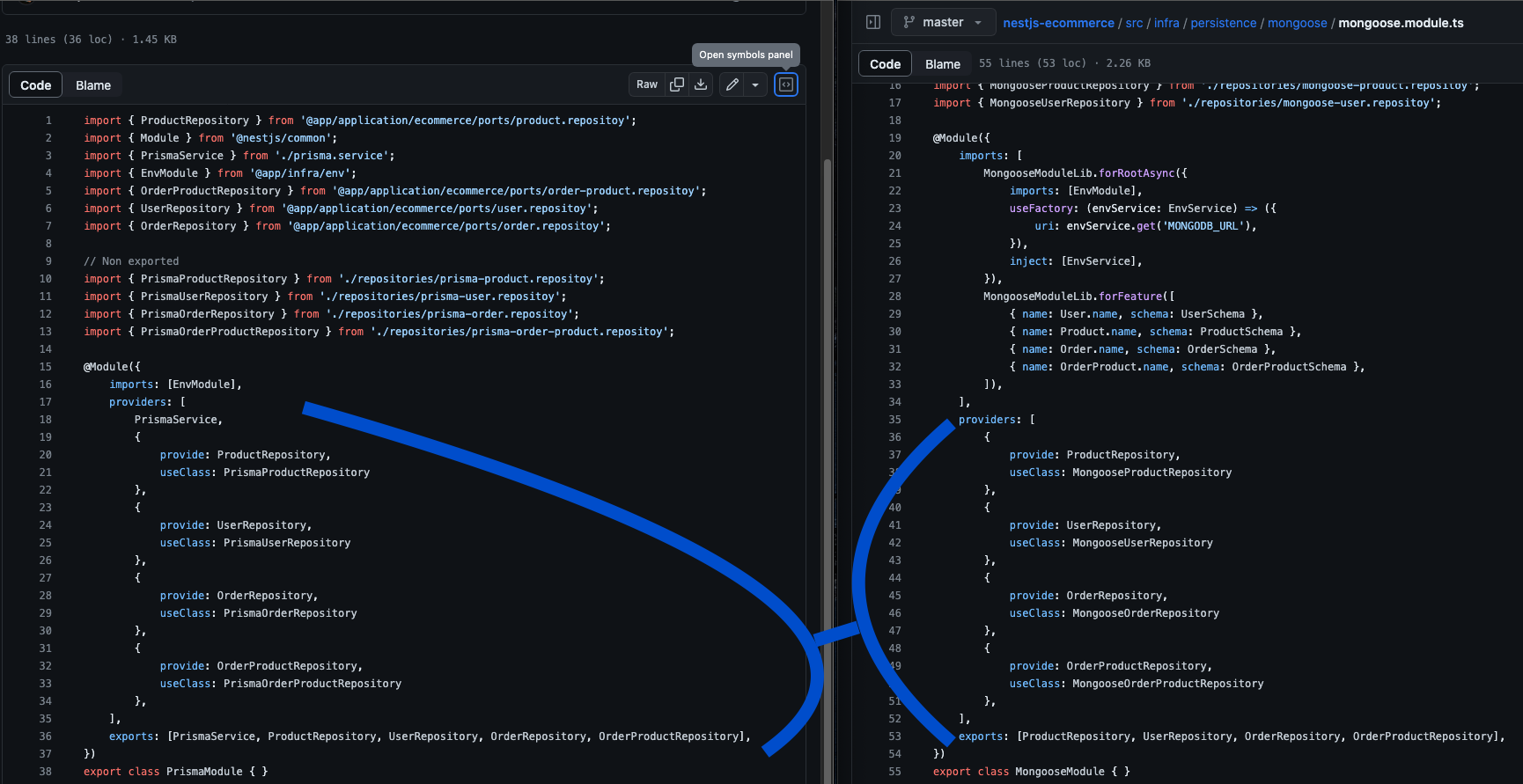Open the symbols panel in left window
This screenshot has width=1523, height=784.
pos(786,84)
